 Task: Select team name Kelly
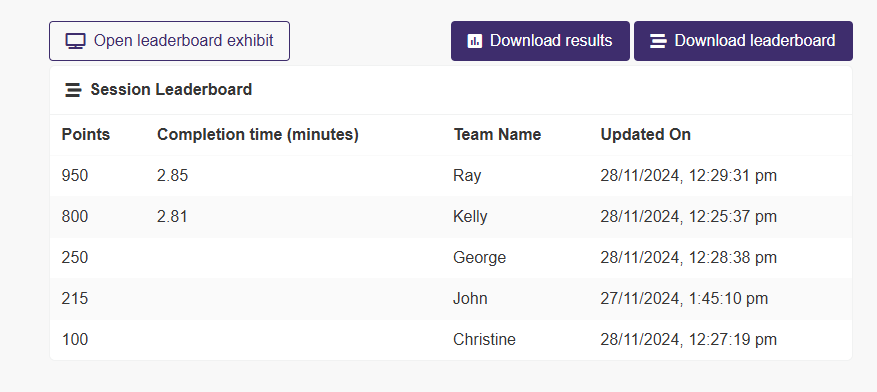470,216
